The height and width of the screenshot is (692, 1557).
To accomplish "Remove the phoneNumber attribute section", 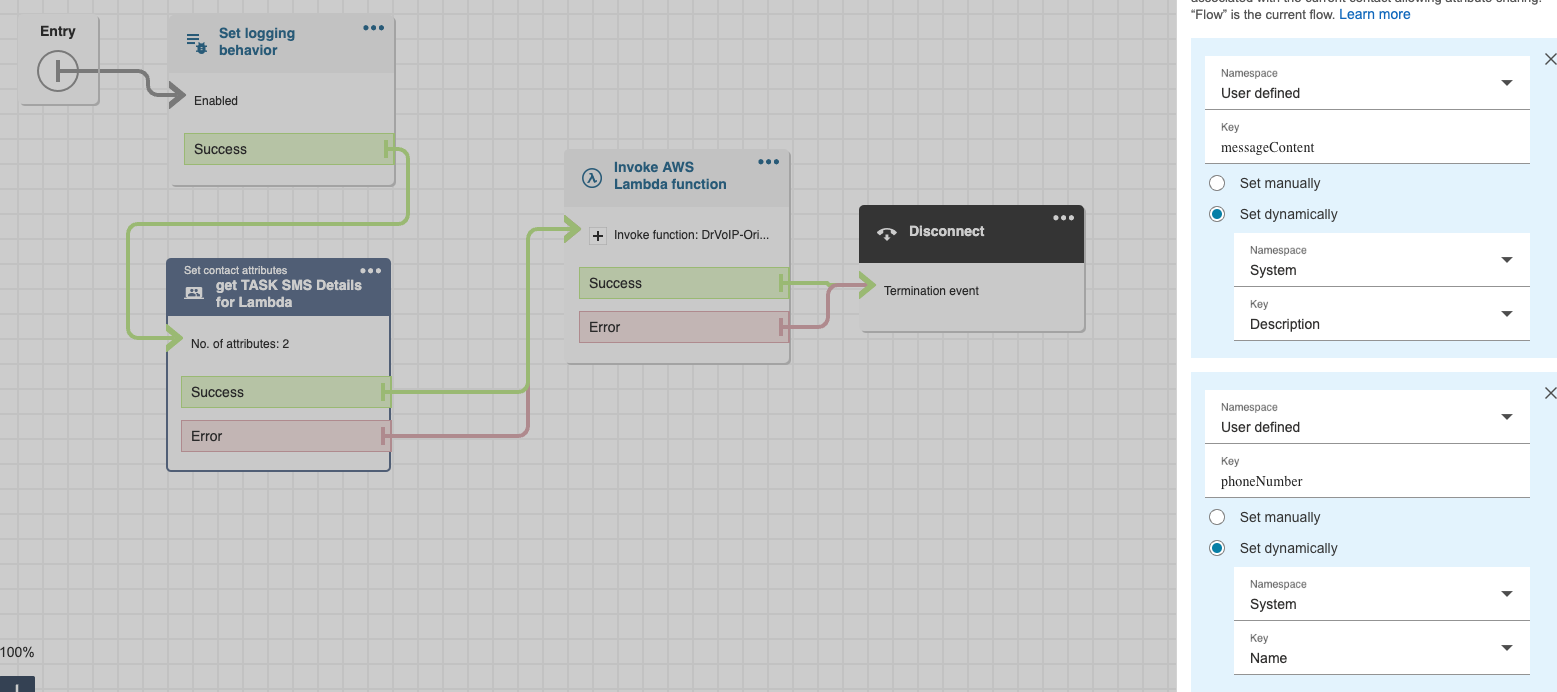I will 1550,393.
